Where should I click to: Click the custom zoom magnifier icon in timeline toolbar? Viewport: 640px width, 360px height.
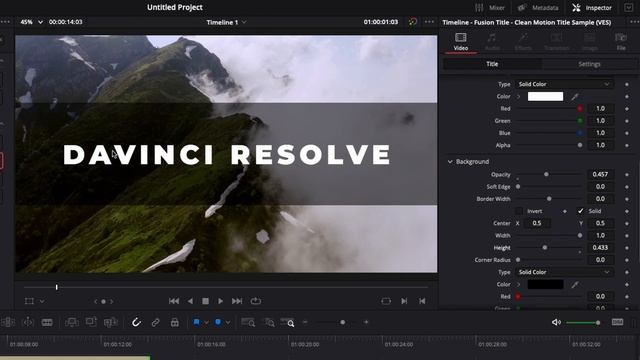[x=287, y=322]
